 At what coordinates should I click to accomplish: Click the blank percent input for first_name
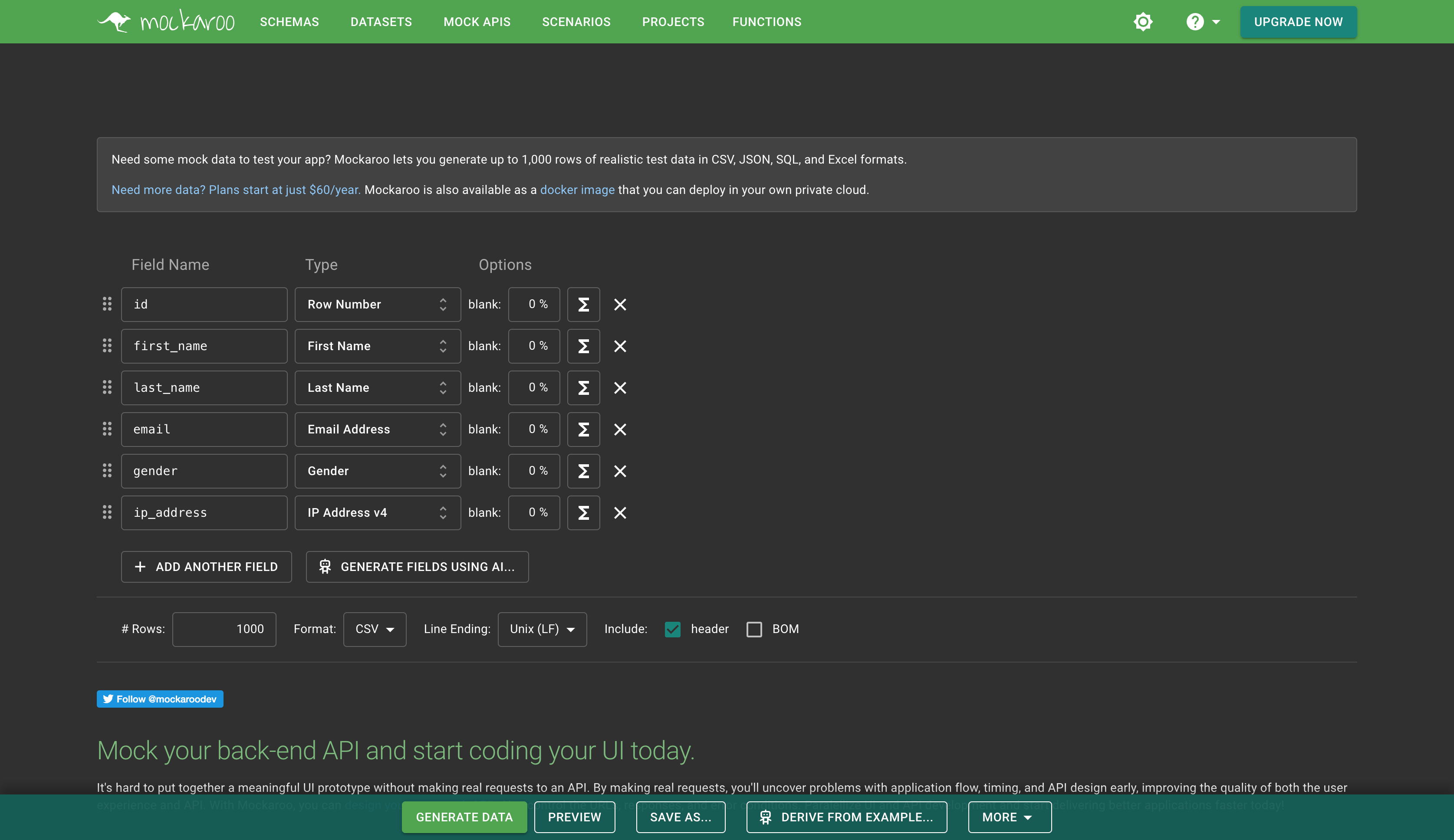534,345
